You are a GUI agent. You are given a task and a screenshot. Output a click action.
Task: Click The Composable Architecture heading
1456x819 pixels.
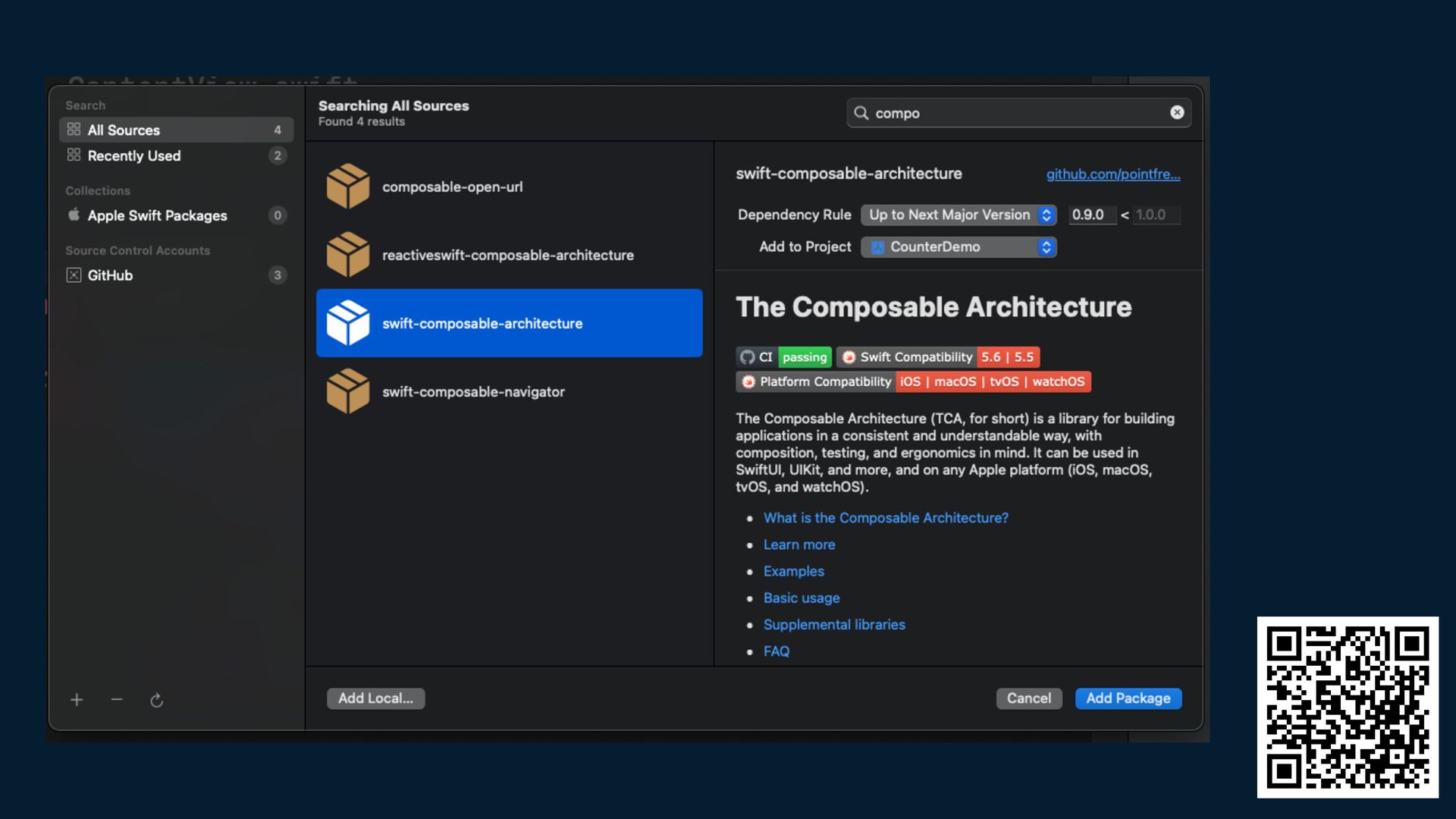[x=934, y=307]
